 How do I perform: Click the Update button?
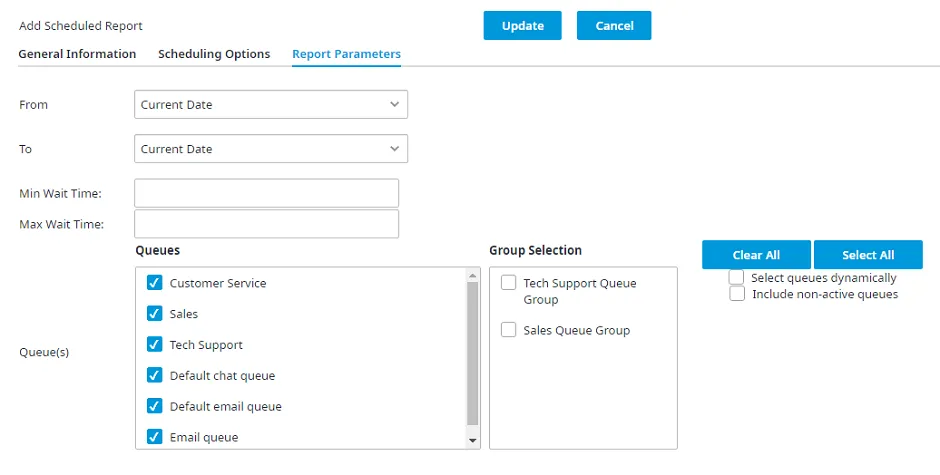522,26
